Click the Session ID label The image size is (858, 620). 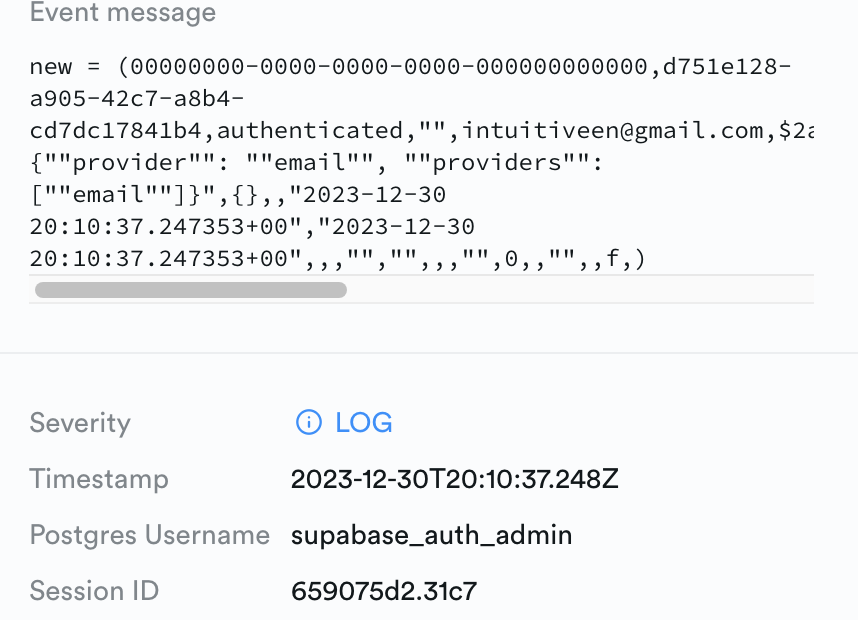[94, 591]
